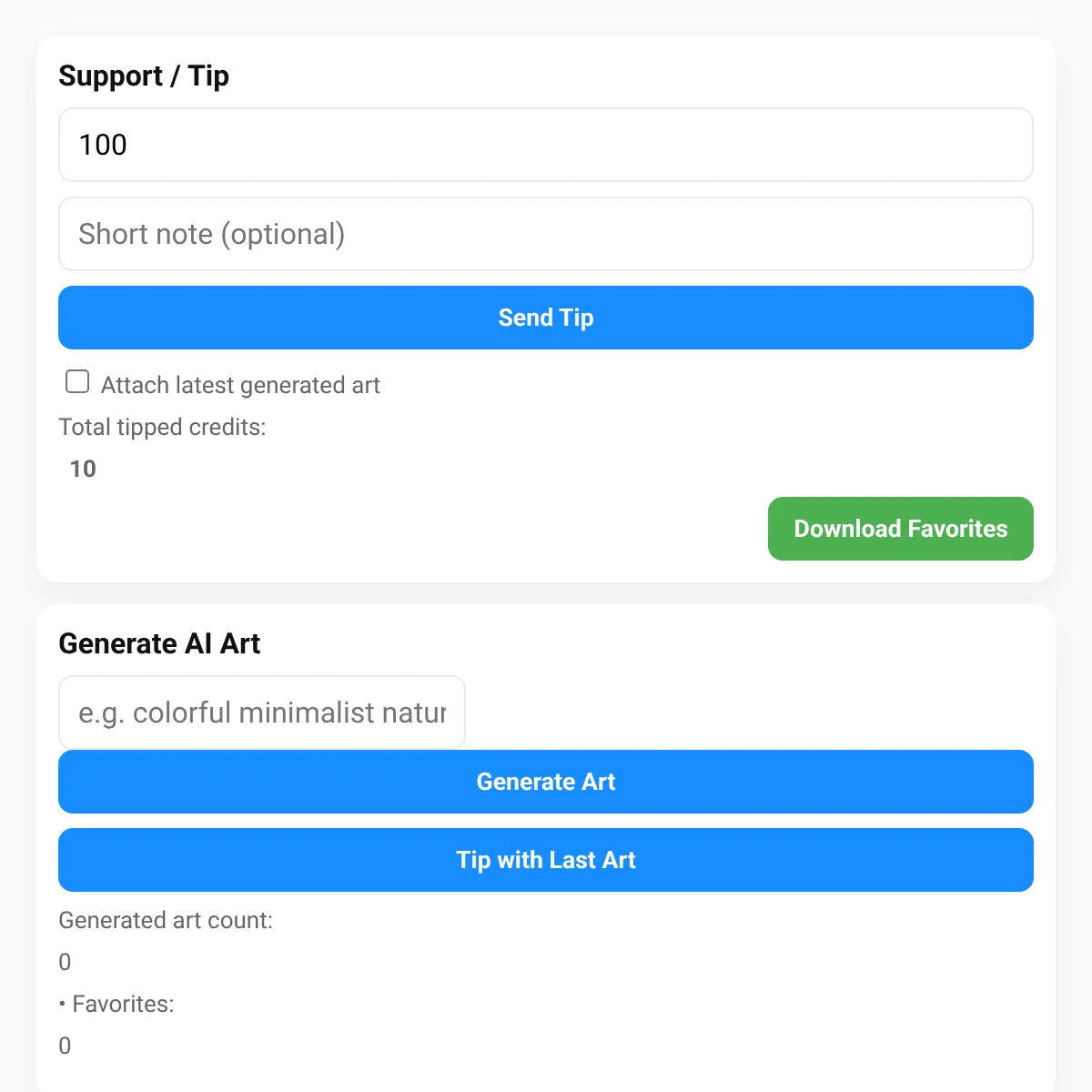Click the Generated art count label
The height and width of the screenshot is (1092, 1092).
[166, 920]
